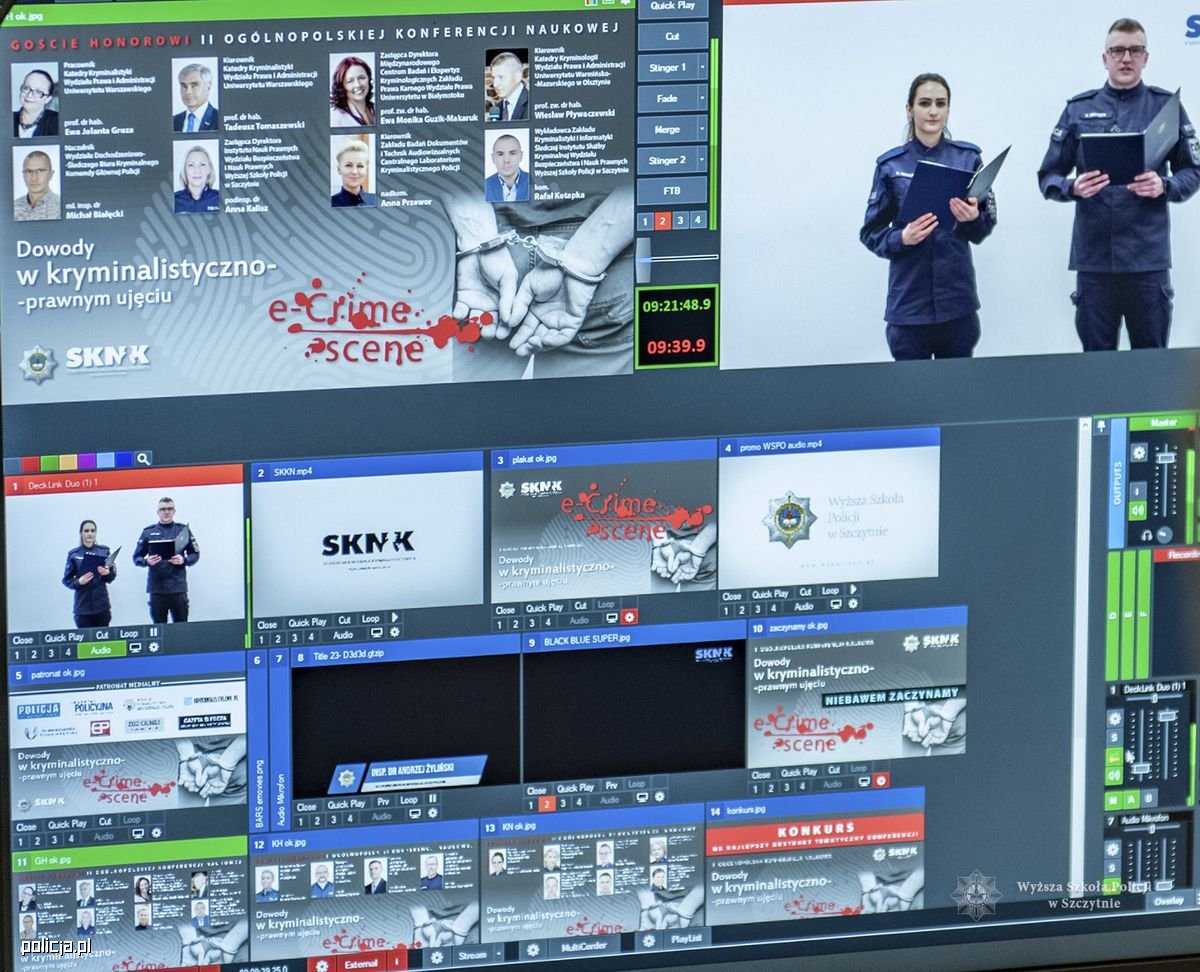
Task: Mute the DeckLink Duo audio channel speaker
Action: click(1114, 776)
